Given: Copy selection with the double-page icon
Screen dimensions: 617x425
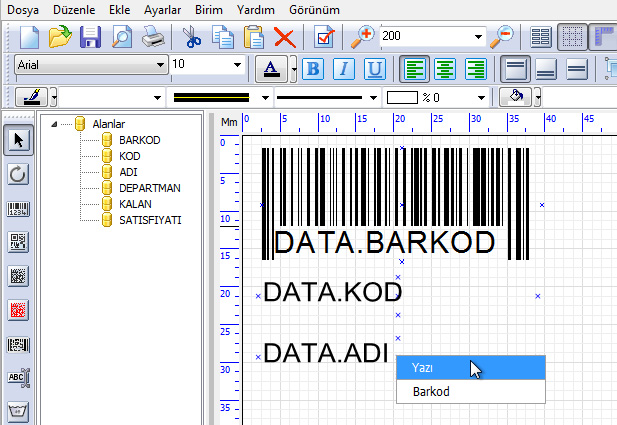Looking at the screenshot, I should 223,37.
